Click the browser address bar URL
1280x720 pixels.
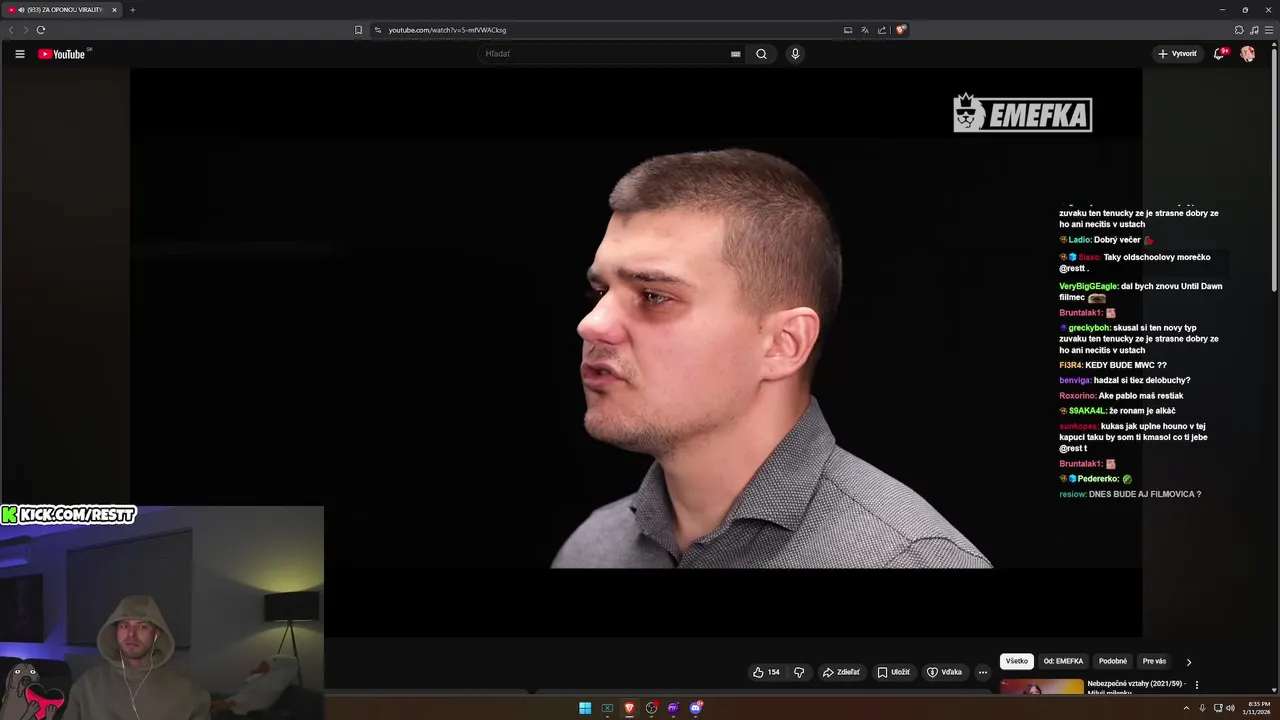coord(447,30)
